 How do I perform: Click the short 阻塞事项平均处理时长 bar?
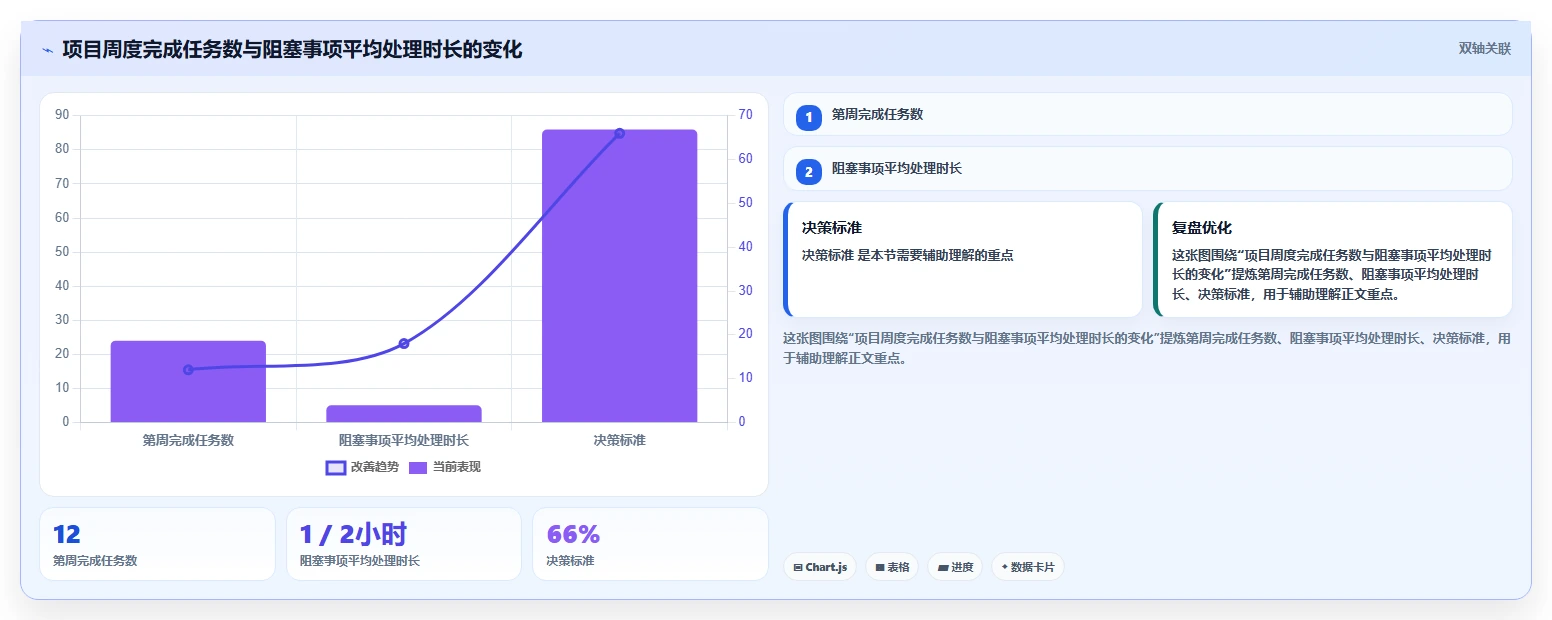pos(404,413)
